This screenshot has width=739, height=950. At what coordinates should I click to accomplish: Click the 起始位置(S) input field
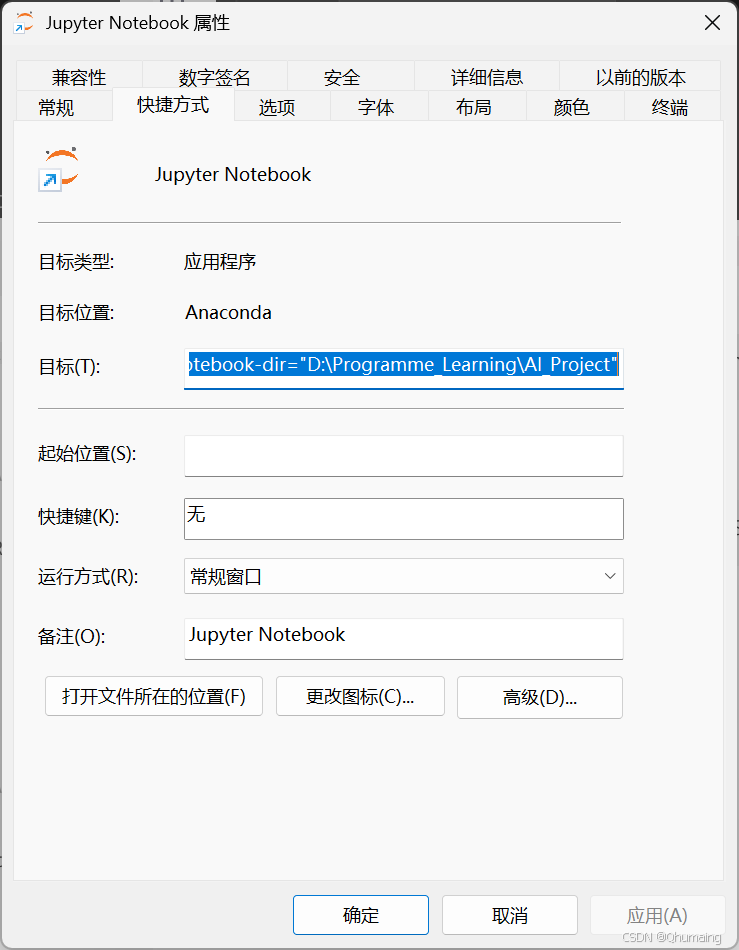pyautogui.click(x=403, y=456)
